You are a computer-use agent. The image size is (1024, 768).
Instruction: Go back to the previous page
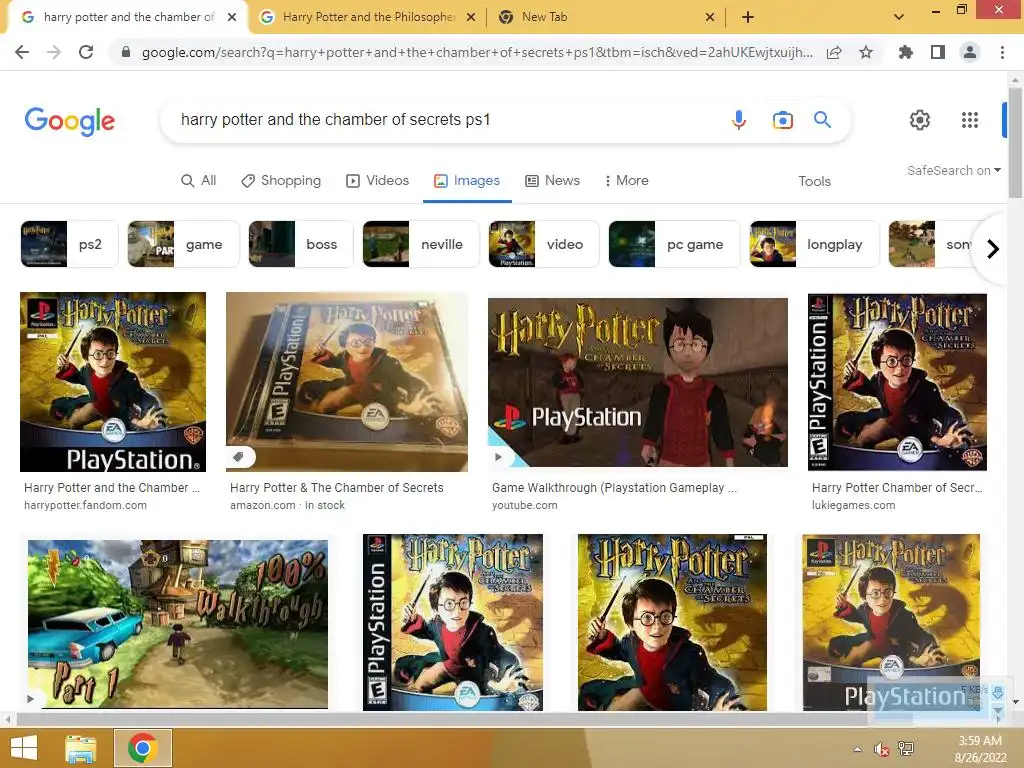point(22,52)
